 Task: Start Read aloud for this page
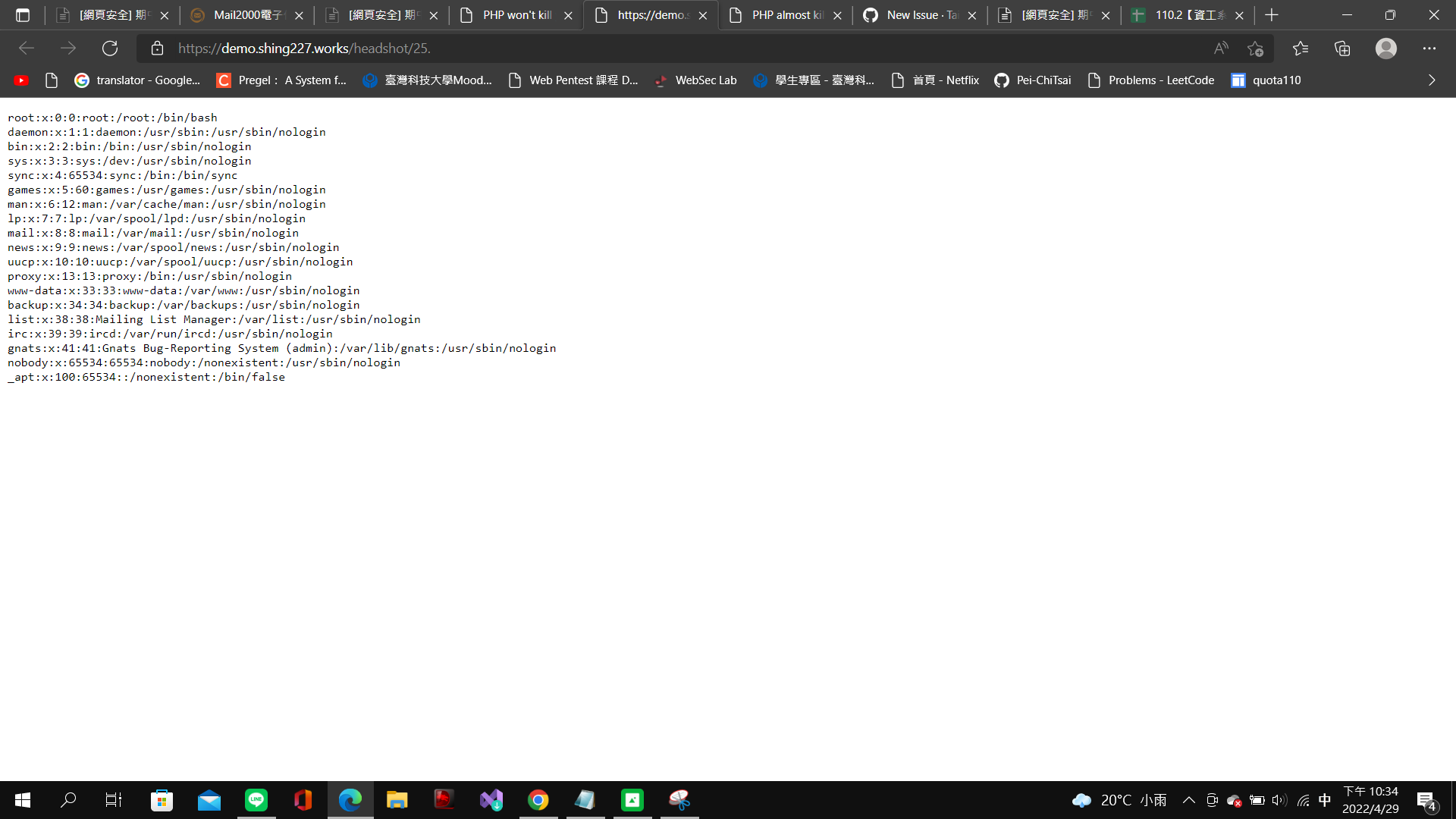point(1221,48)
